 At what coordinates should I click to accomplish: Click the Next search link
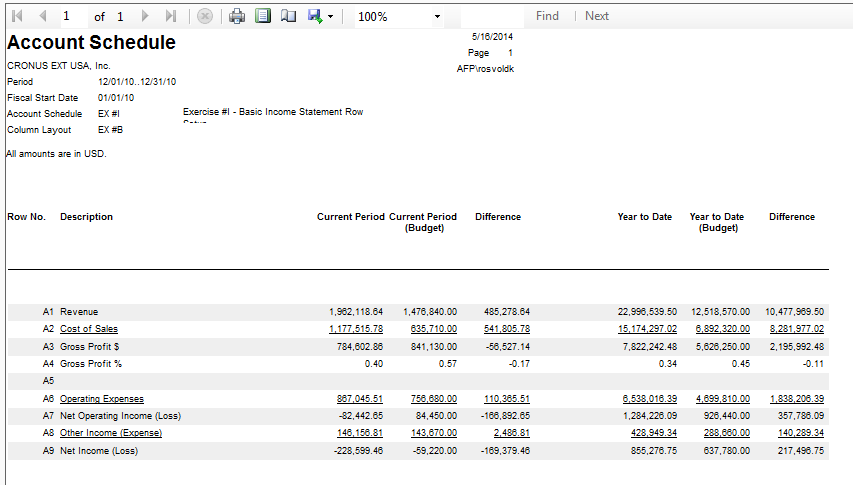click(597, 16)
